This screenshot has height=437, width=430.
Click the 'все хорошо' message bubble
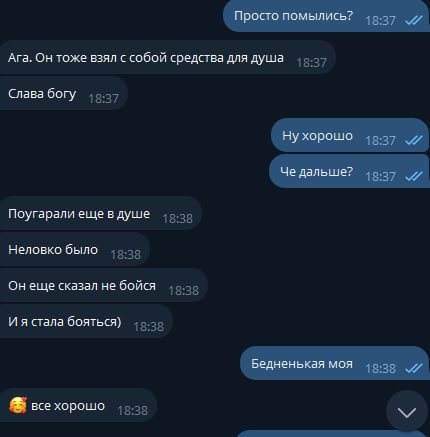coord(78,405)
